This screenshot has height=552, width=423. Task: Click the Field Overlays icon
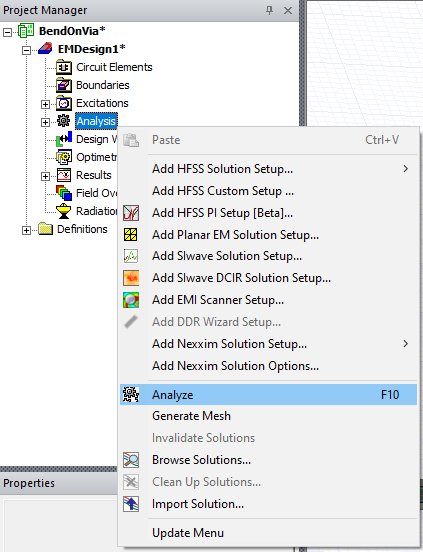[x=64, y=193]
